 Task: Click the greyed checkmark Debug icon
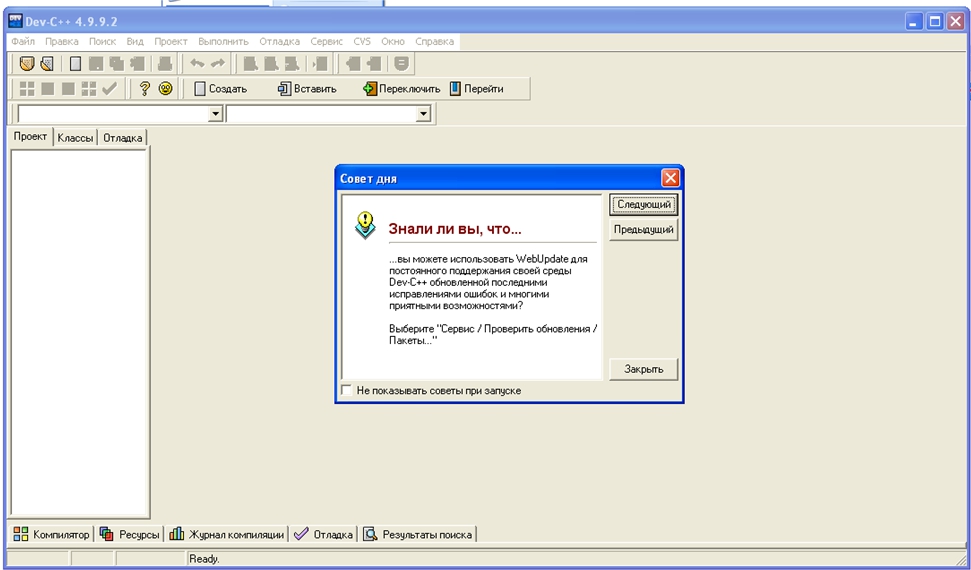(x=110, y=89)
